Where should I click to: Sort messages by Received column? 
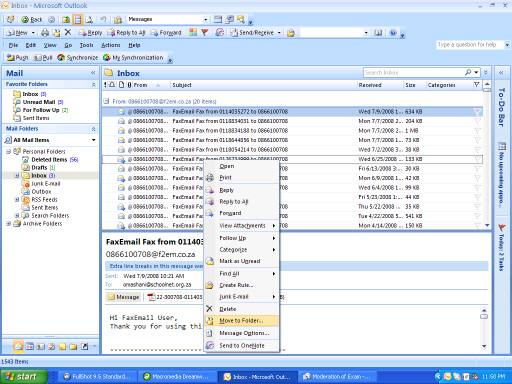380,85
